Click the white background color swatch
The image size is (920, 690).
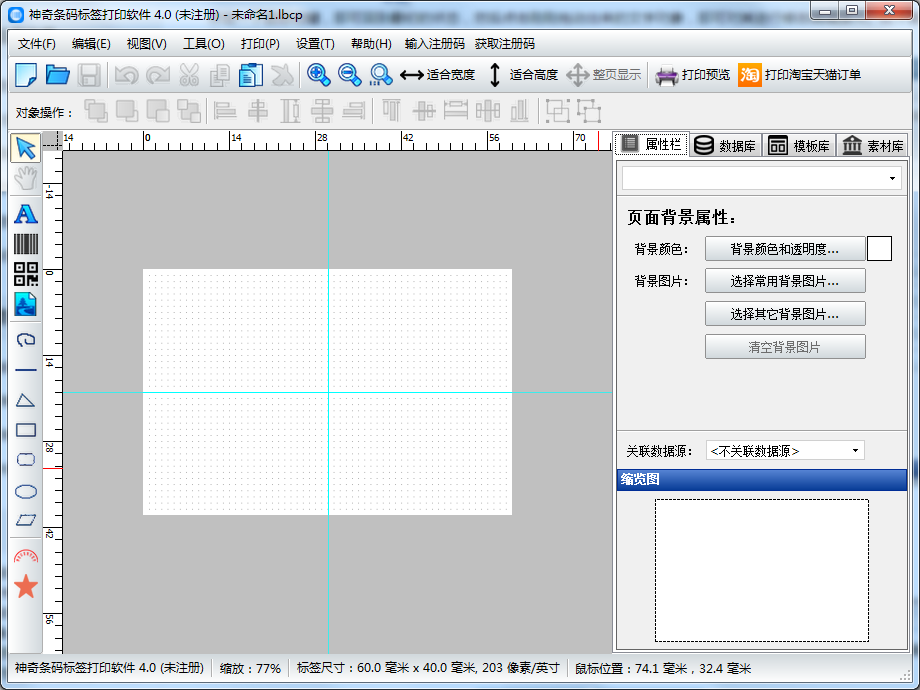pyautogui.click(x=880, y=249)
